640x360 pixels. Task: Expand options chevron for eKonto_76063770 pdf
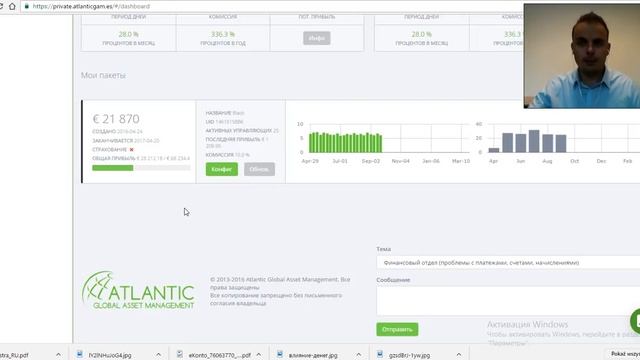pyautogui.click(x=258, y=355)
